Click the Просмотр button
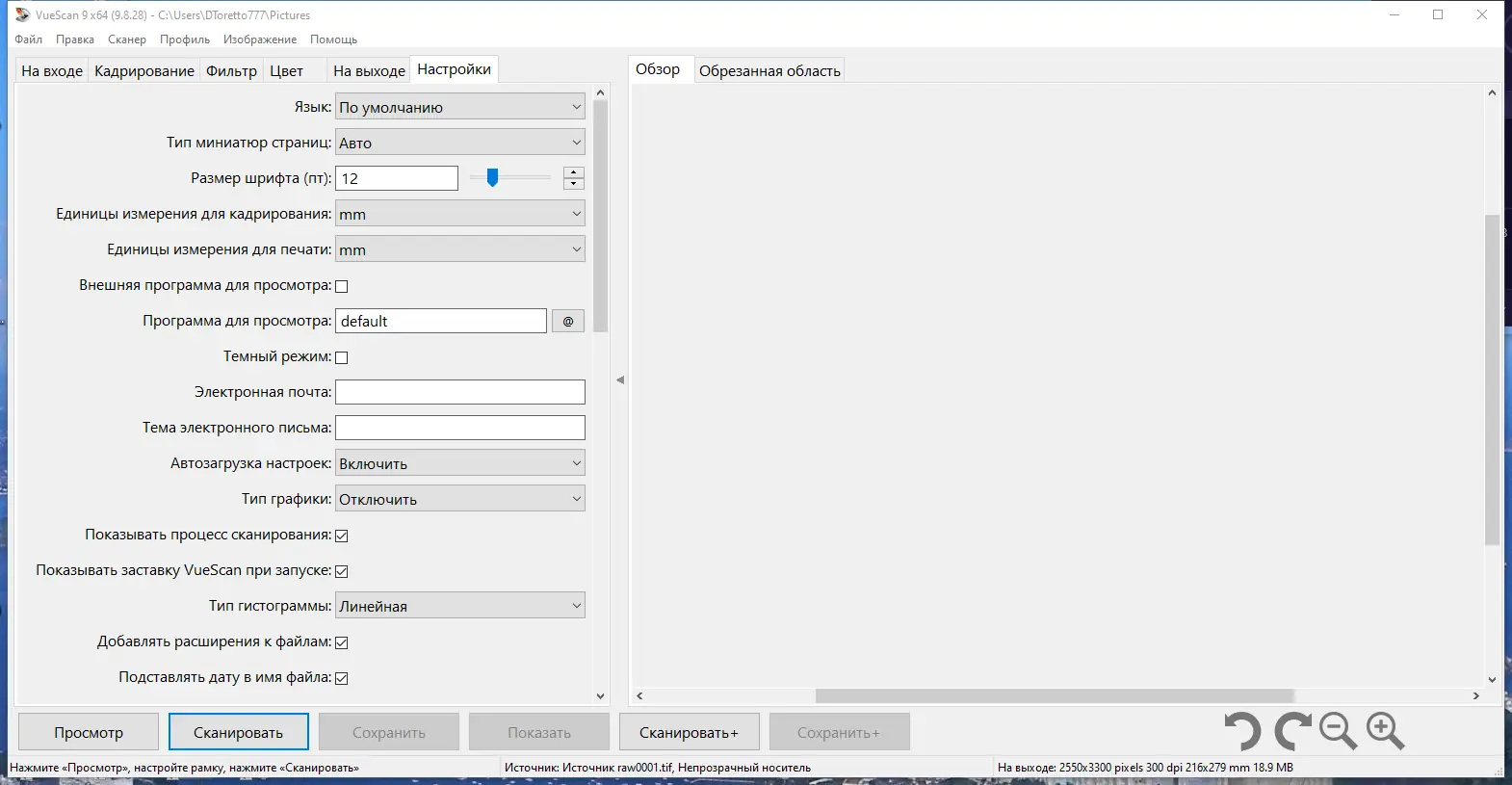This screenshot has width=1512, height=785. tap(89, 732)
